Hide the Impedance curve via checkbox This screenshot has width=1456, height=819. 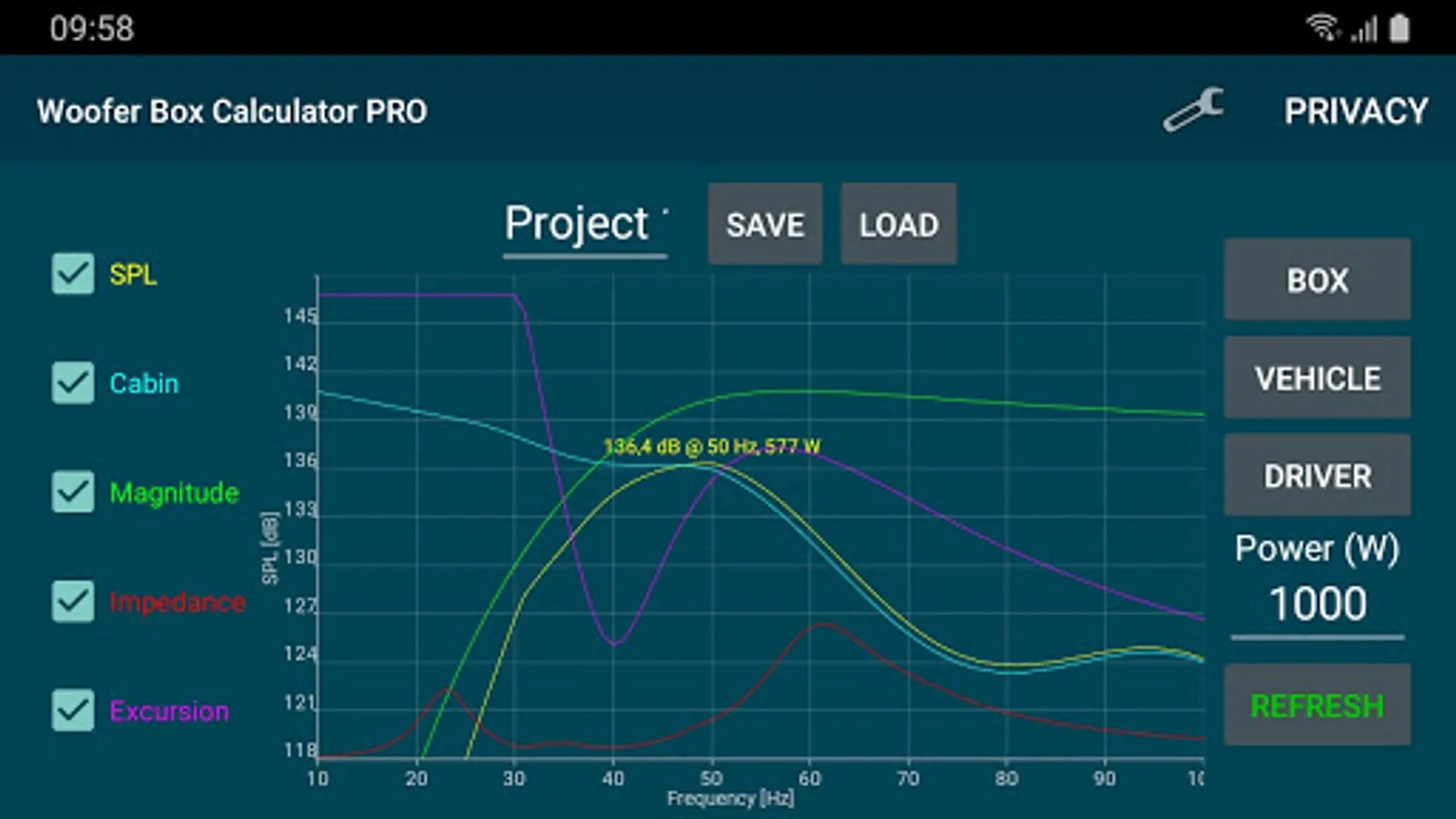click(x=73, y=602)
